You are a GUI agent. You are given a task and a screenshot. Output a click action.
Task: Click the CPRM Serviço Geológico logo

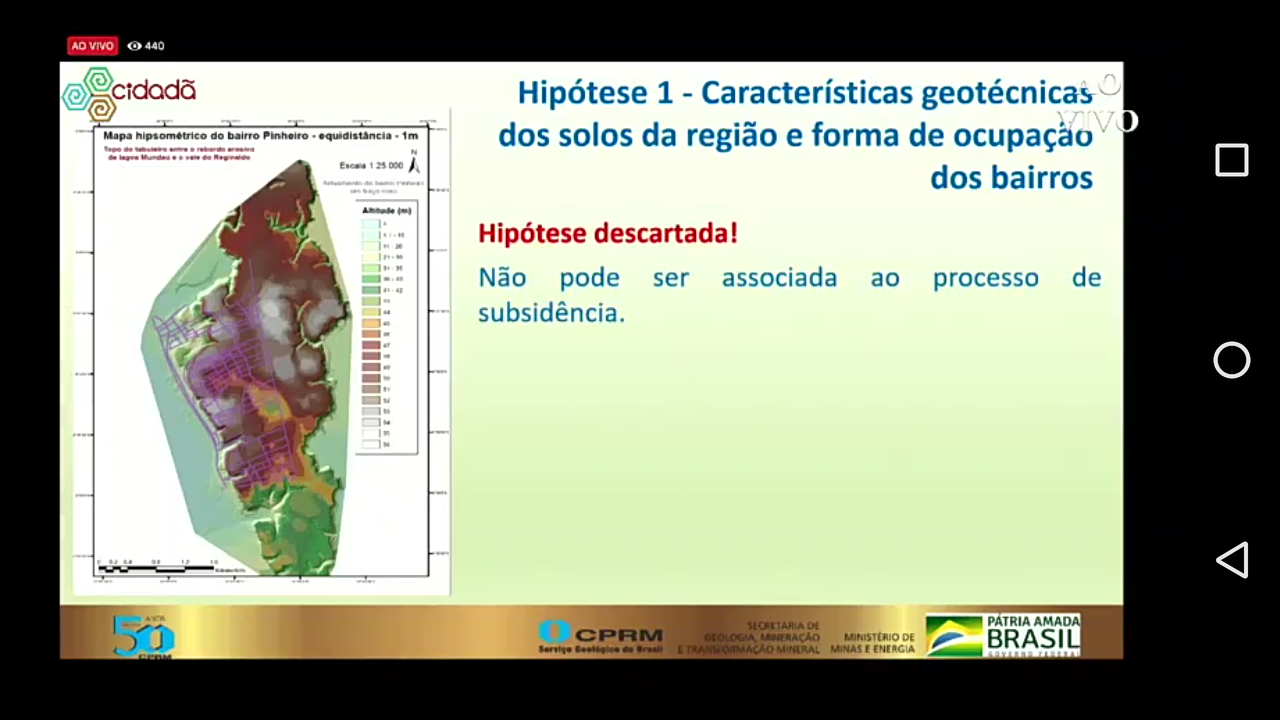(600, 637)
